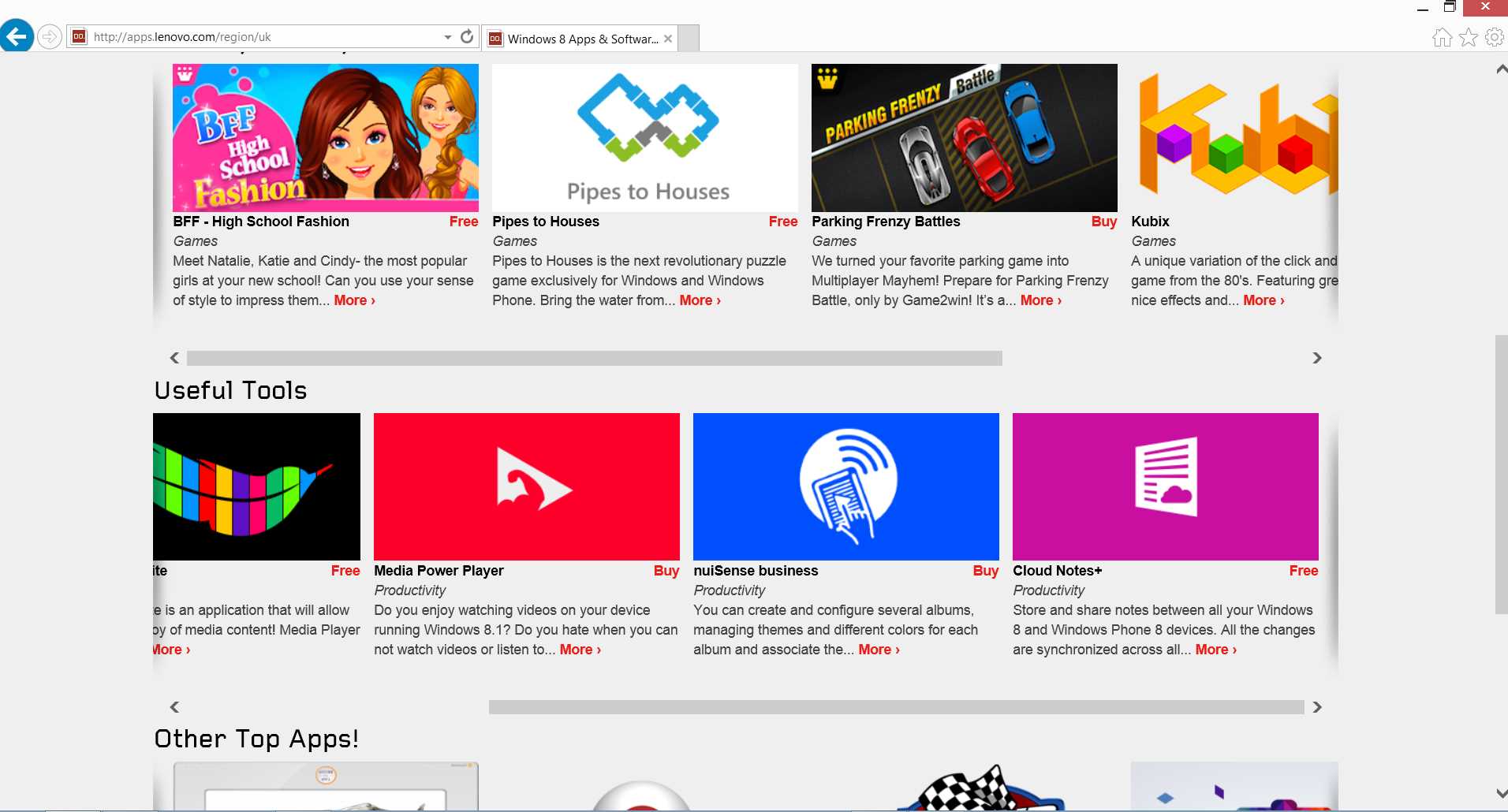1508x812 pixels.
Task: Click right arrow of games carousel
Action: pyautogui.click(x=1316, y=358)
